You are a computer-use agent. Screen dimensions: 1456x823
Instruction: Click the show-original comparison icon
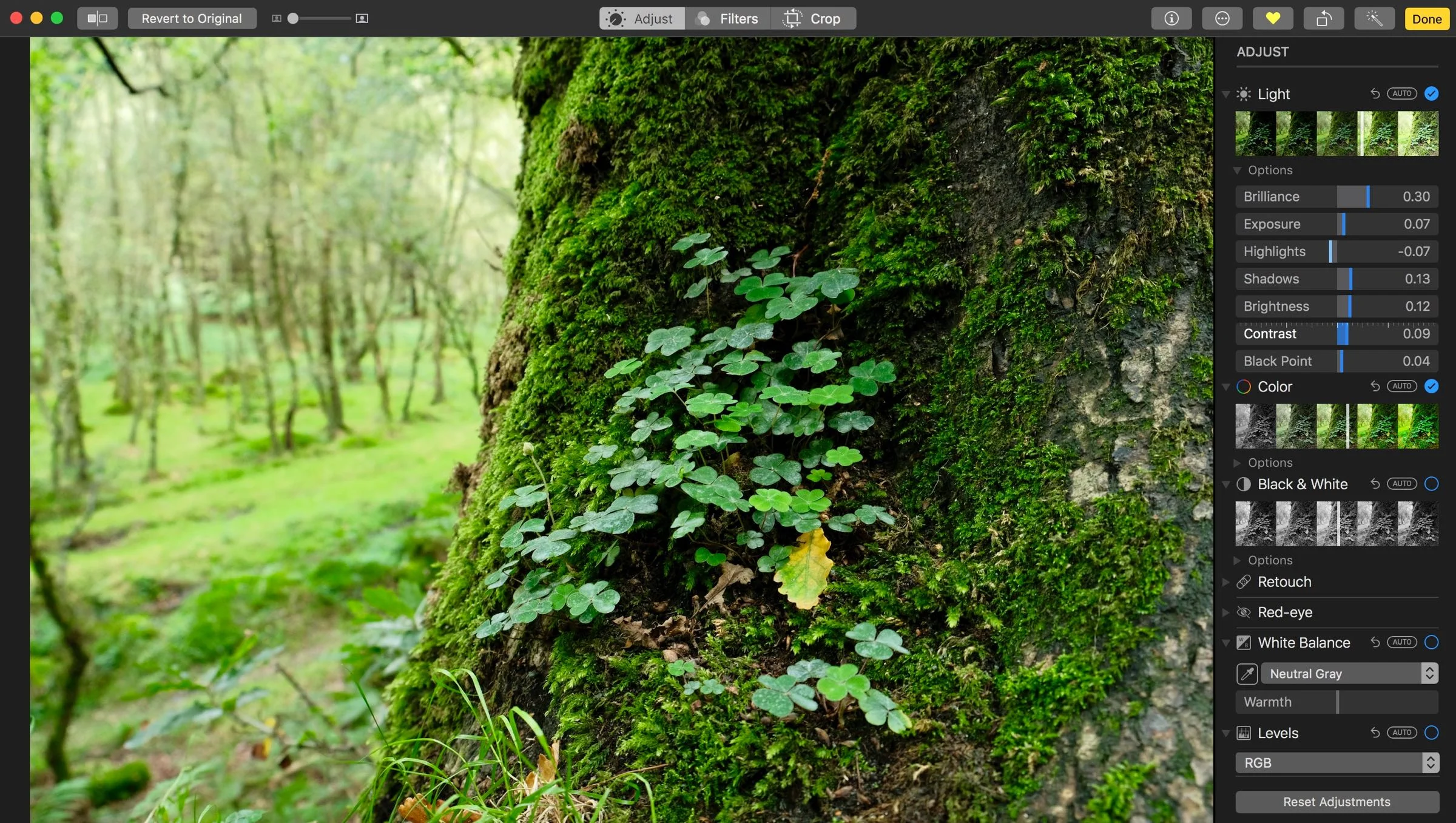tap(97, 18)
